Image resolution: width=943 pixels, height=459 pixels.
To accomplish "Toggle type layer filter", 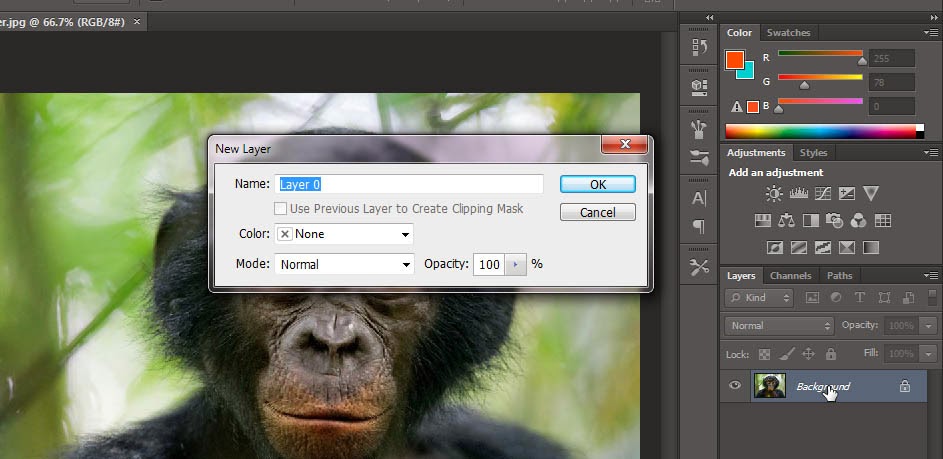I will (x=860, y=297).
